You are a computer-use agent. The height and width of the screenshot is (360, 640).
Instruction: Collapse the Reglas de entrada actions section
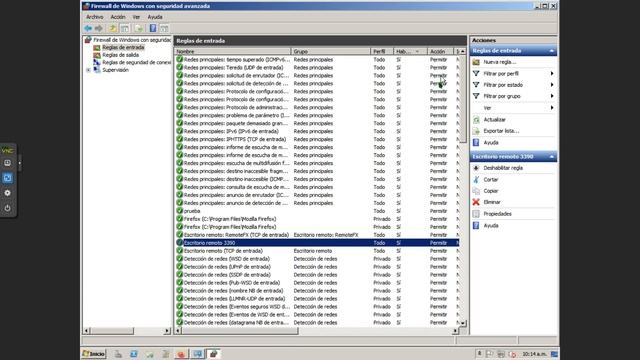[551, 51]
